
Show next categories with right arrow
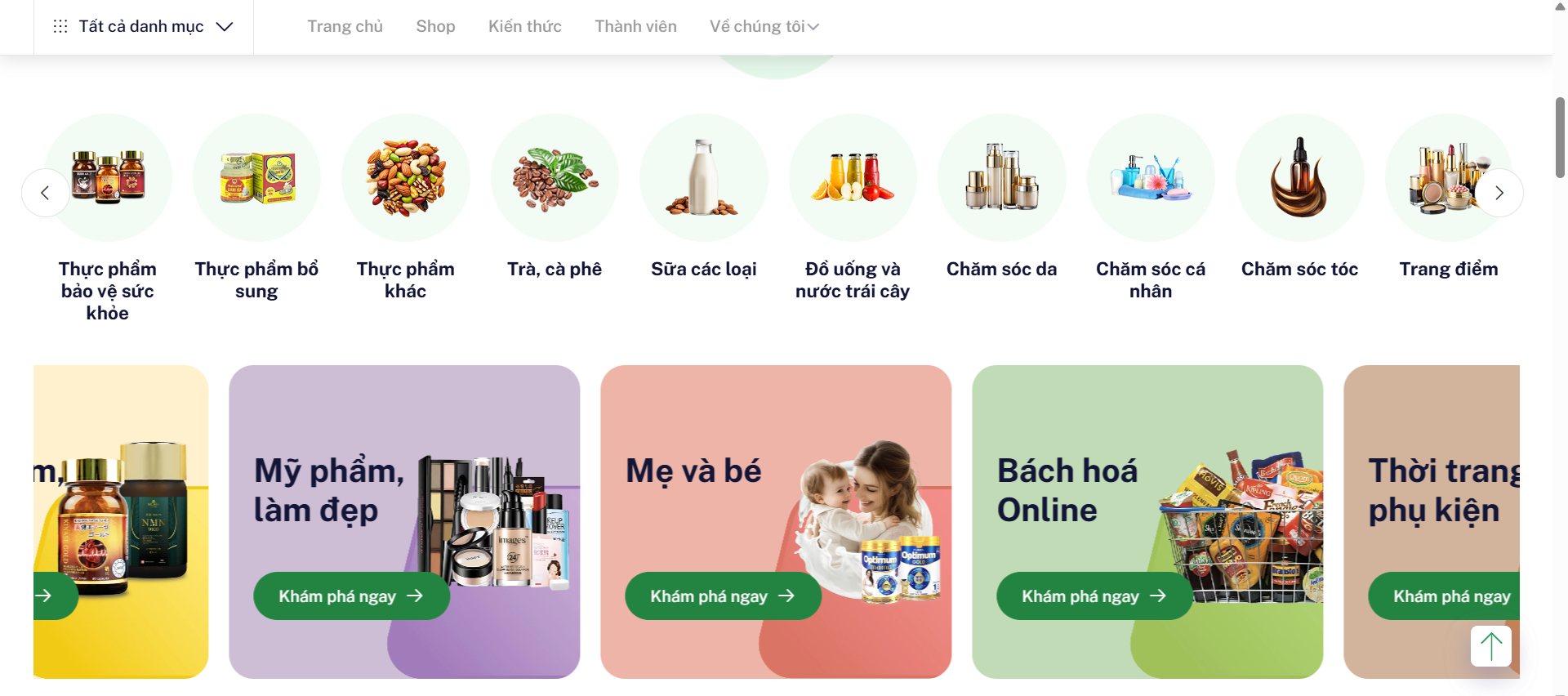pos(1499,193)
